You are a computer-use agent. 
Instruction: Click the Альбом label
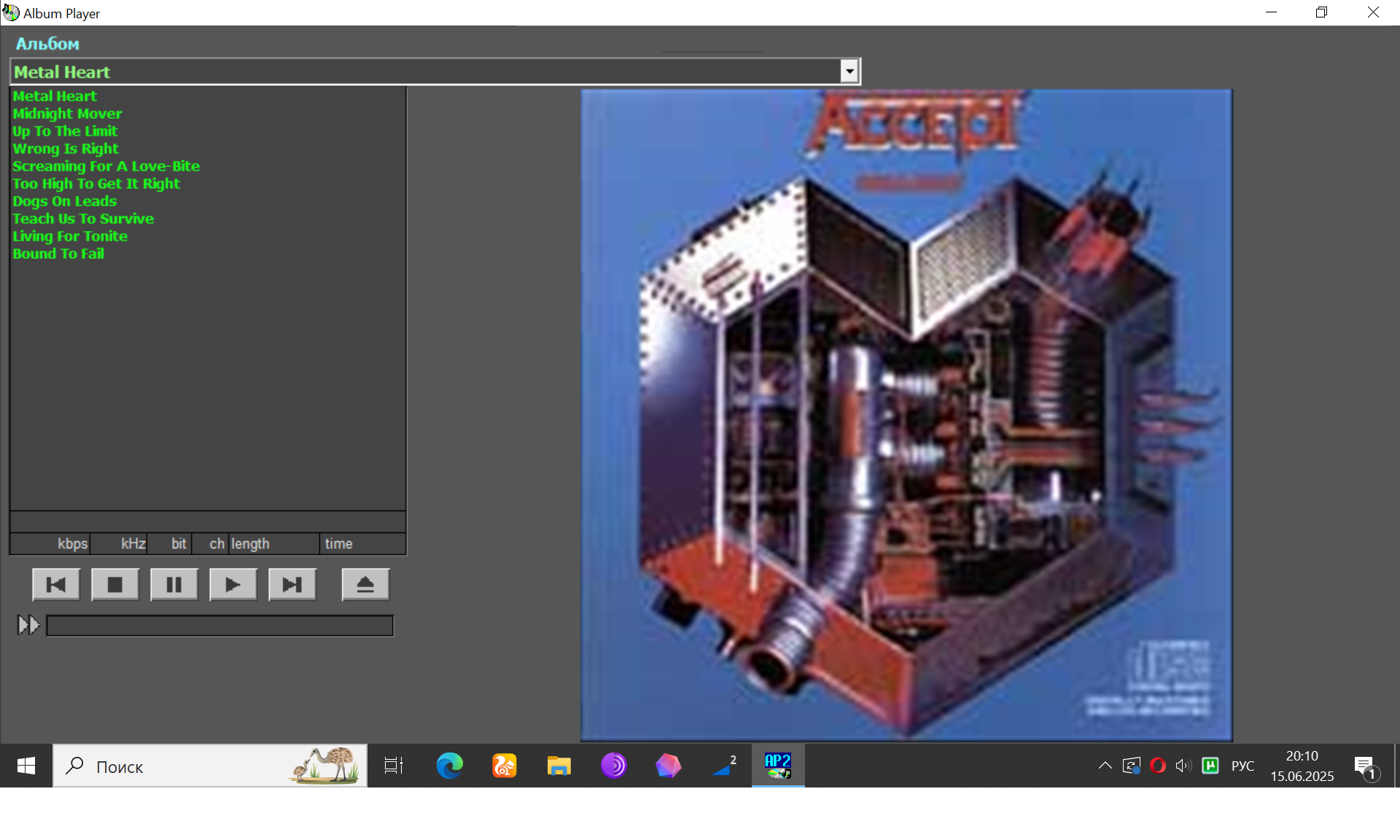pyautogui.click(x=47, y=44)
